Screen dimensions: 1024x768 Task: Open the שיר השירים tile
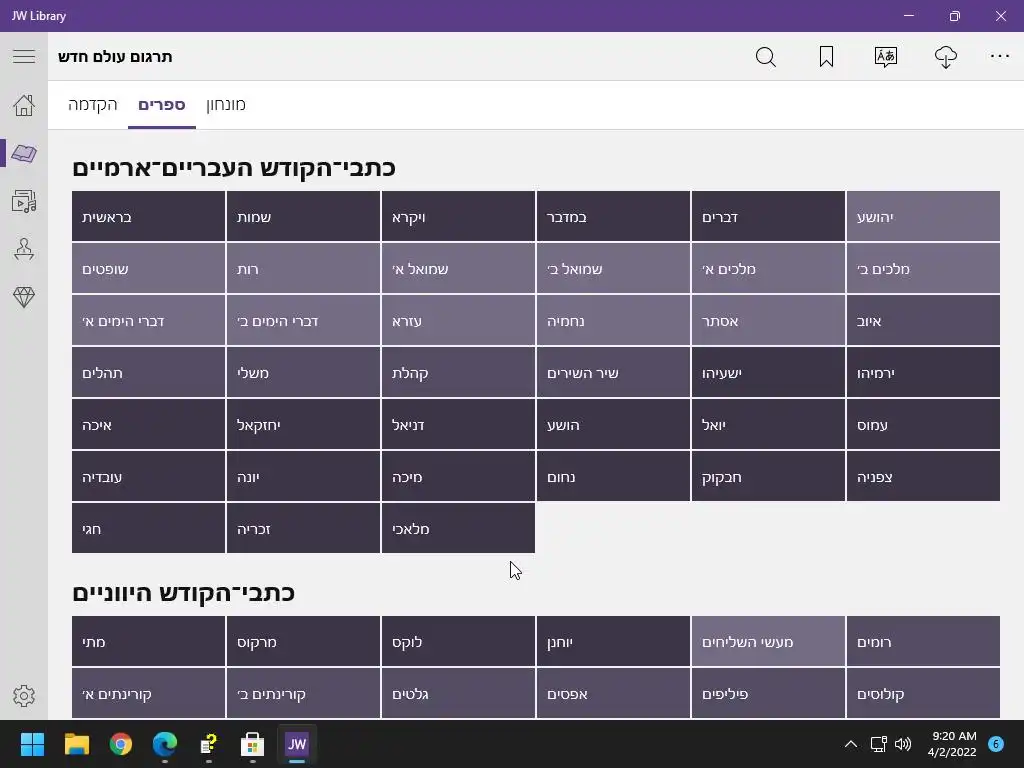tap(613, 372)
